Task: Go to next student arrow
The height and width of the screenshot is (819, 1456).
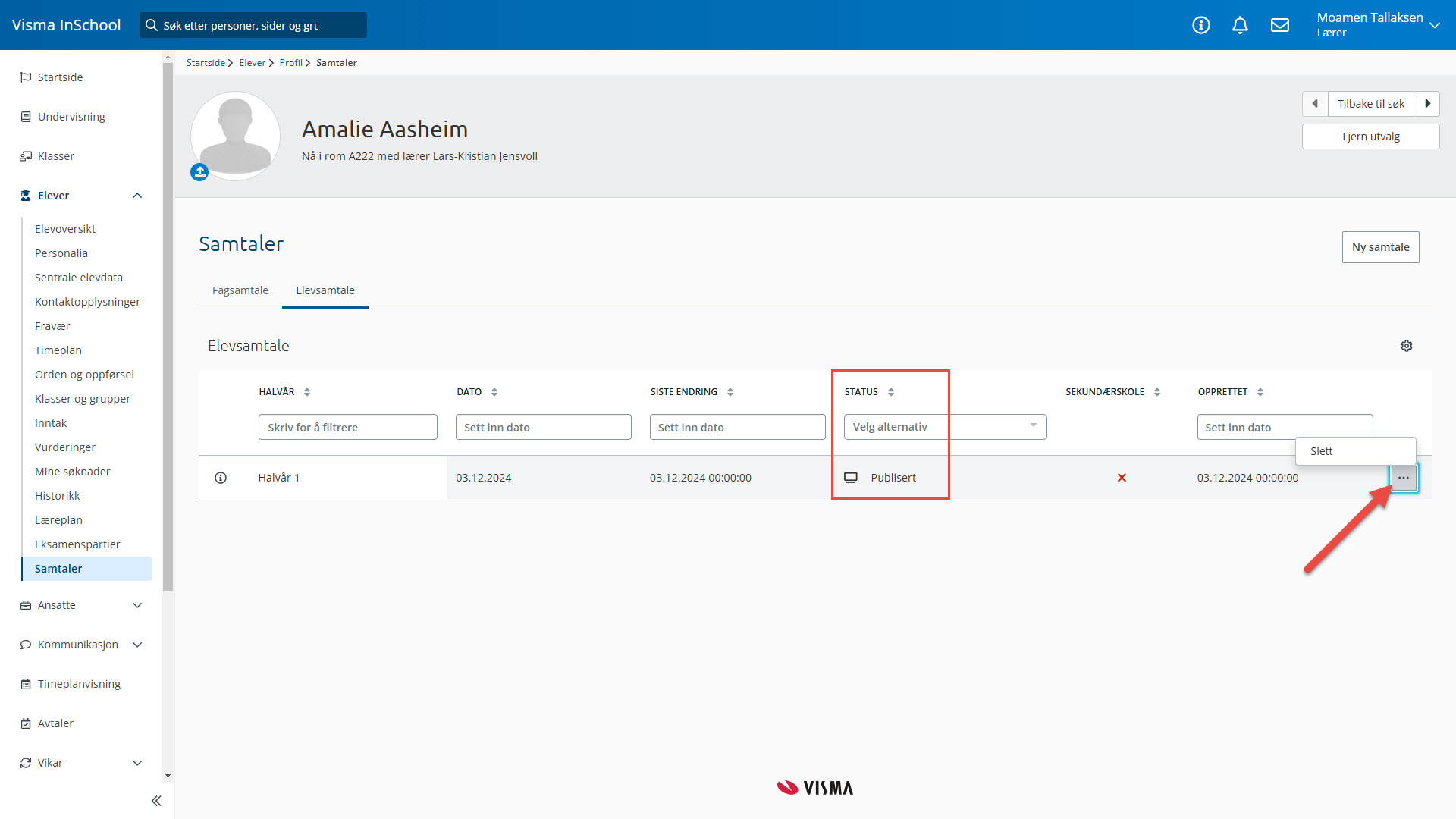Action: 1427,104
